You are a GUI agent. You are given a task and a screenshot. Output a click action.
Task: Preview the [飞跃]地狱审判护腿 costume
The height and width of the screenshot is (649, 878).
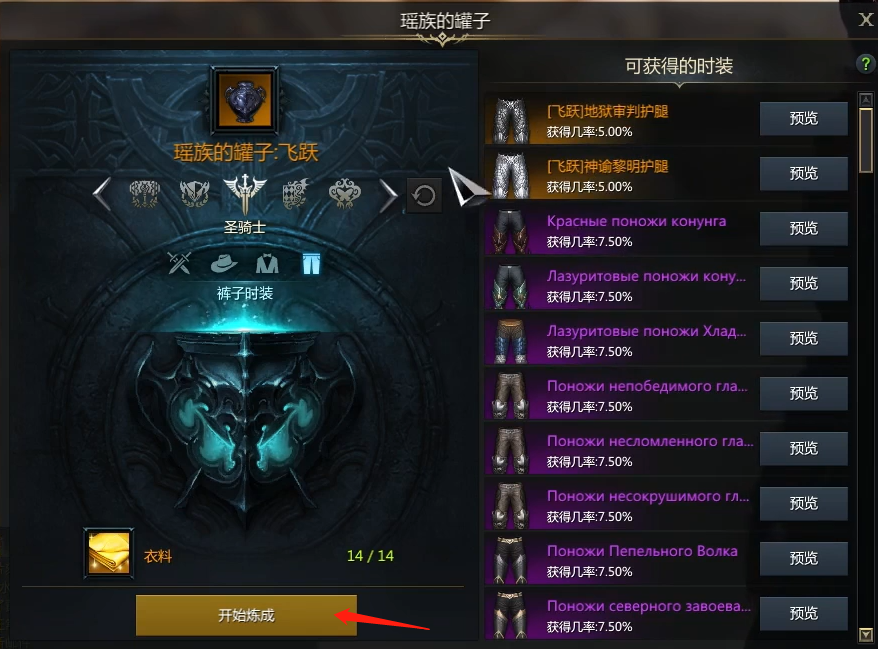tap(804, 119)
